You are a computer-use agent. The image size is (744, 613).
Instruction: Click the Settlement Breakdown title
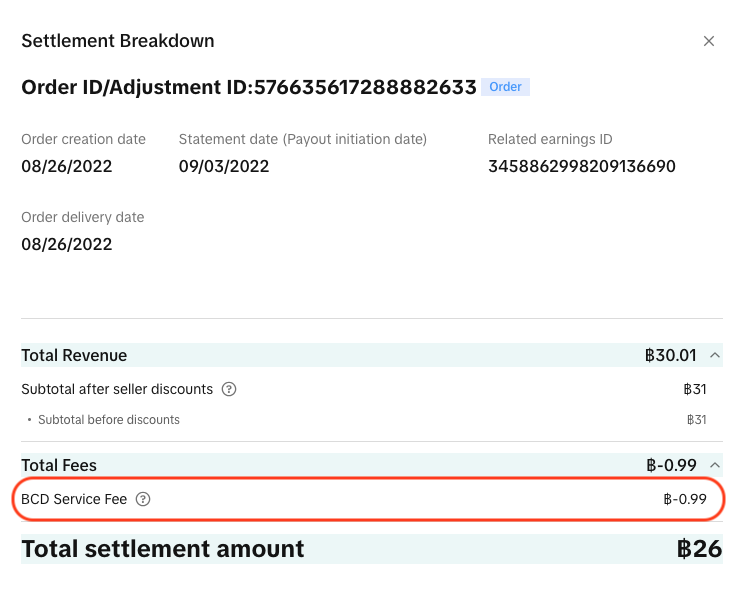coord(118,41)
